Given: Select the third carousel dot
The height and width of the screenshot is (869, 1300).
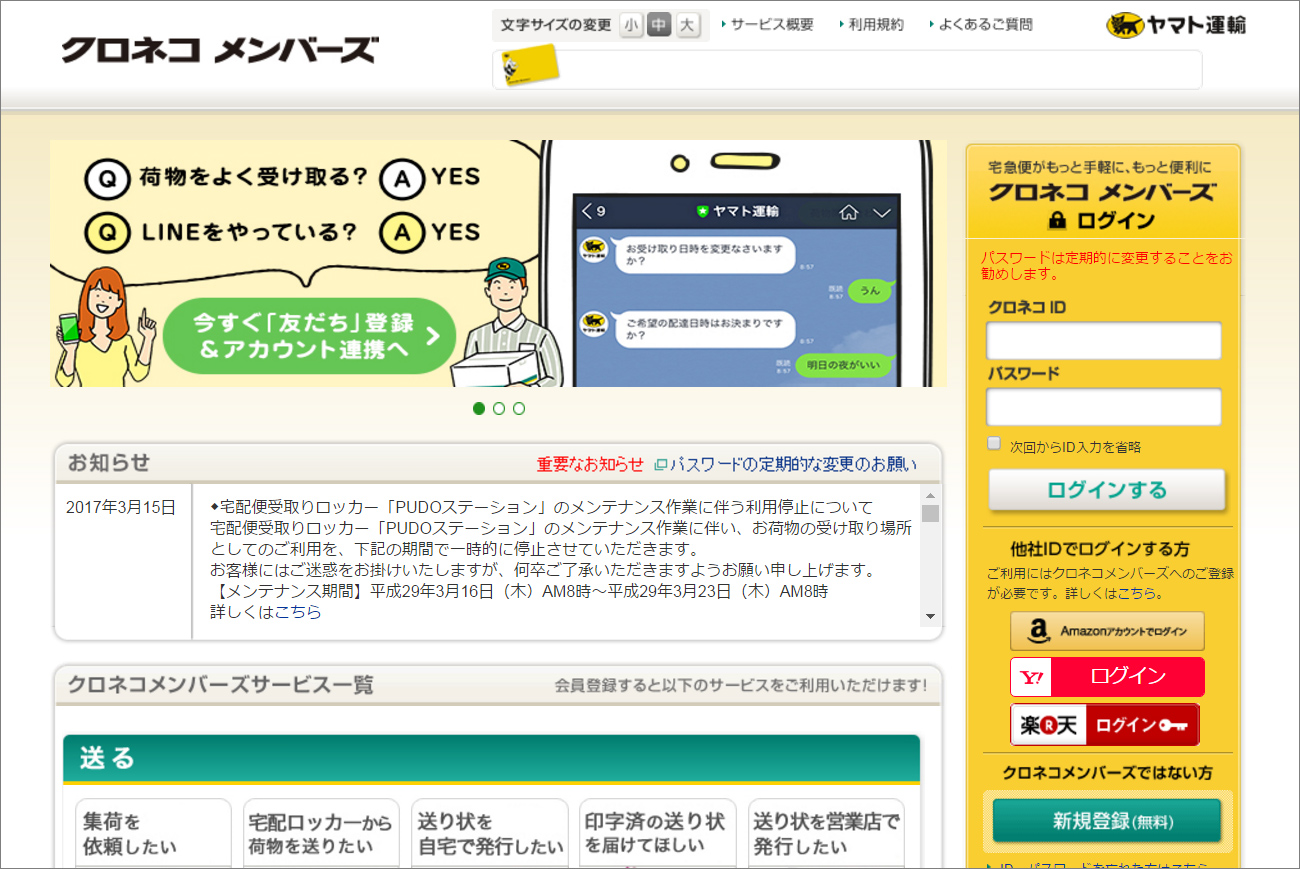Looking at the screenshot, I should [x=519, y=408].
